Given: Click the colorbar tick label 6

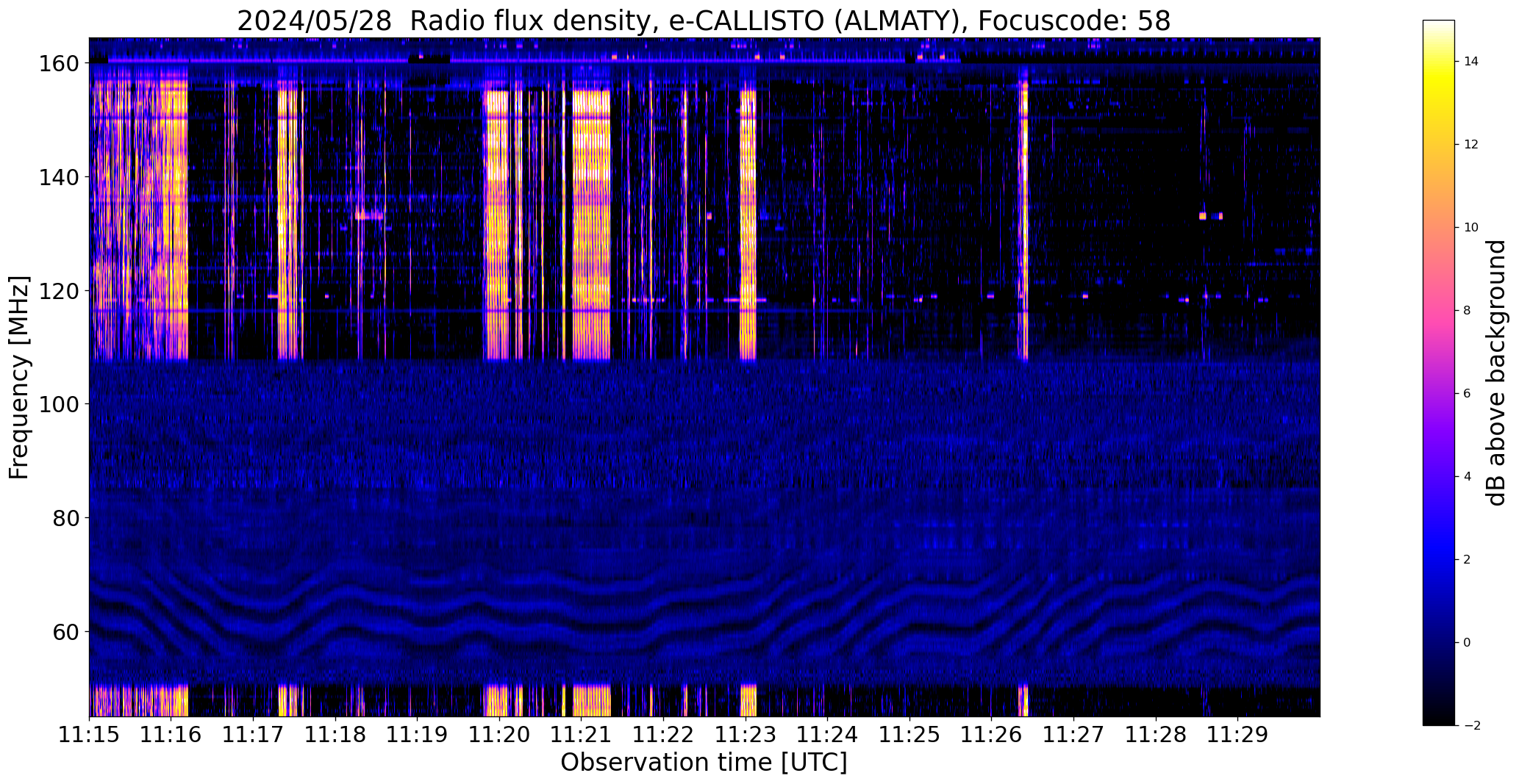Looking at the screenshot, I should pyautogui.click(x=1467, y=394).
